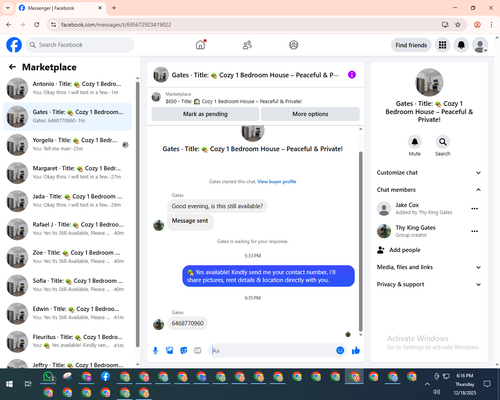Open the profile circle icon in top navigation
This screenshot has width=500, height=400.
[294, 45]
